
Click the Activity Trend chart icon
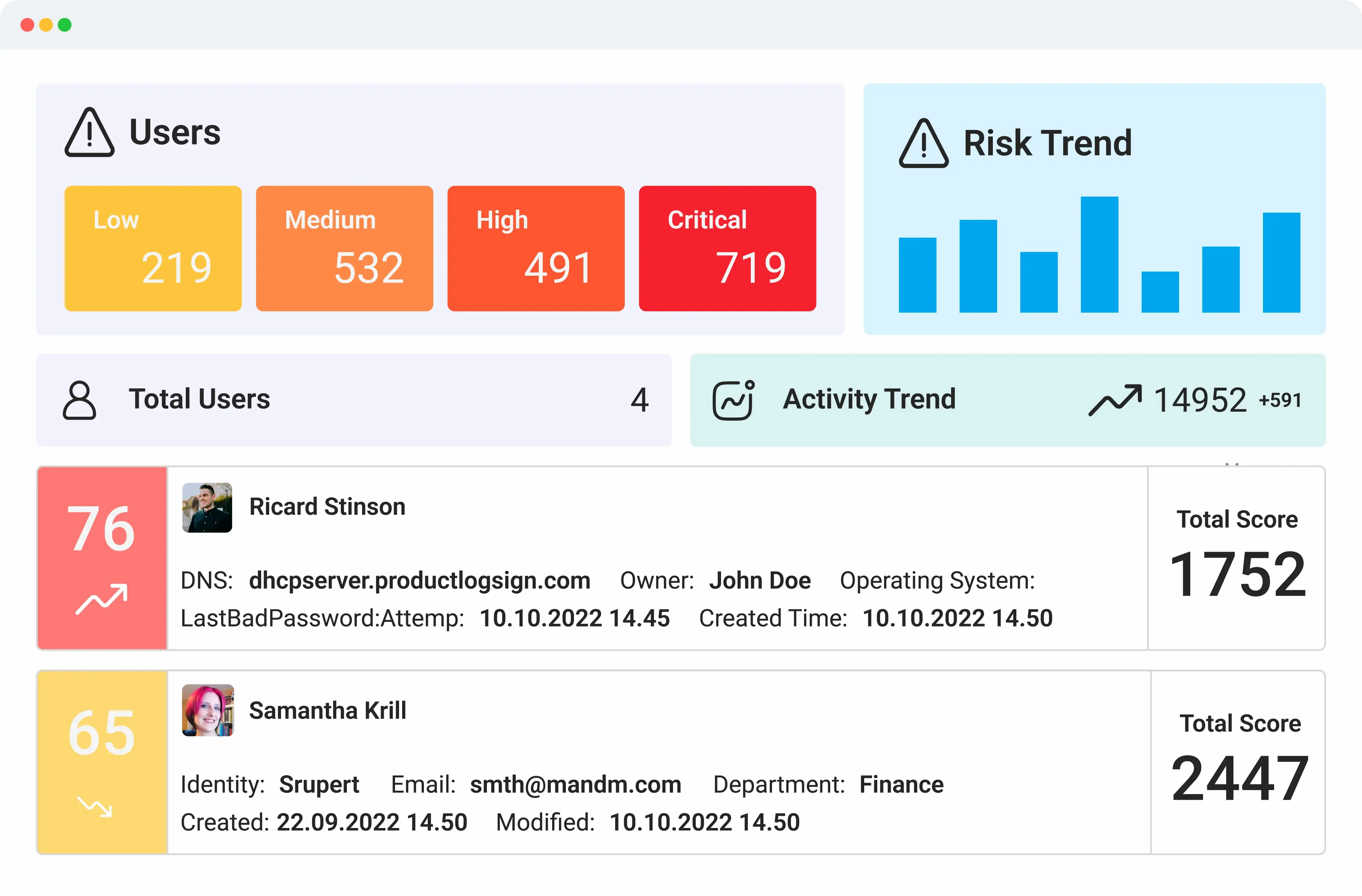coord(733,400)
